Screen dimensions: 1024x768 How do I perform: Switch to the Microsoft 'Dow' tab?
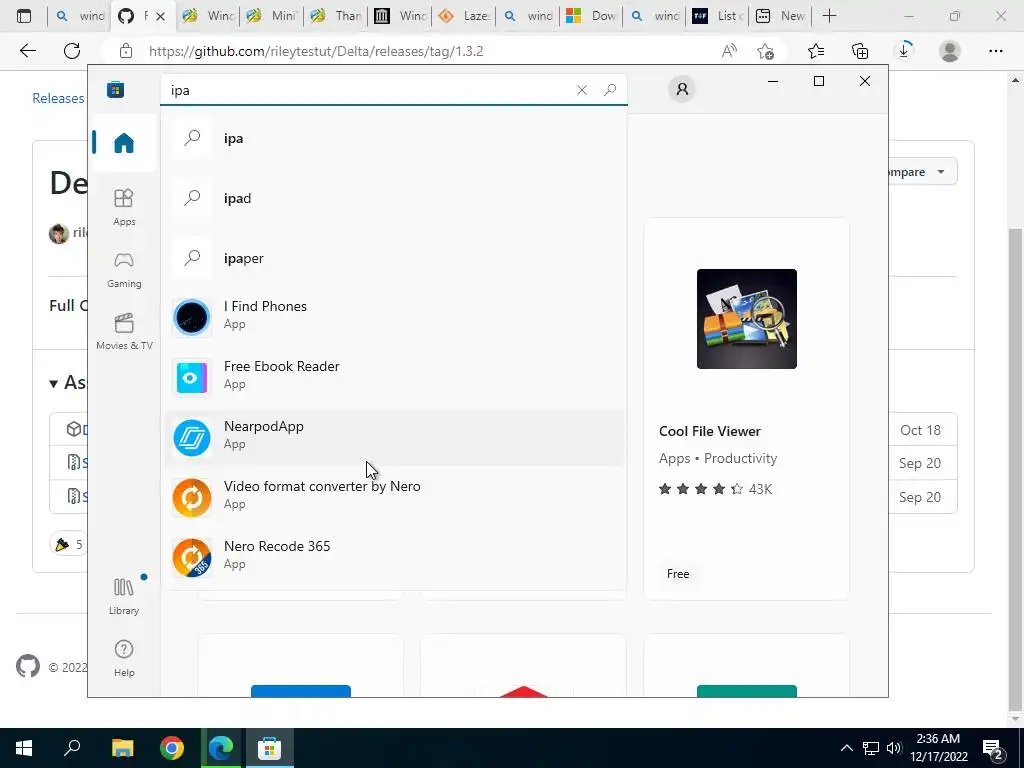[x=591, y=16]
